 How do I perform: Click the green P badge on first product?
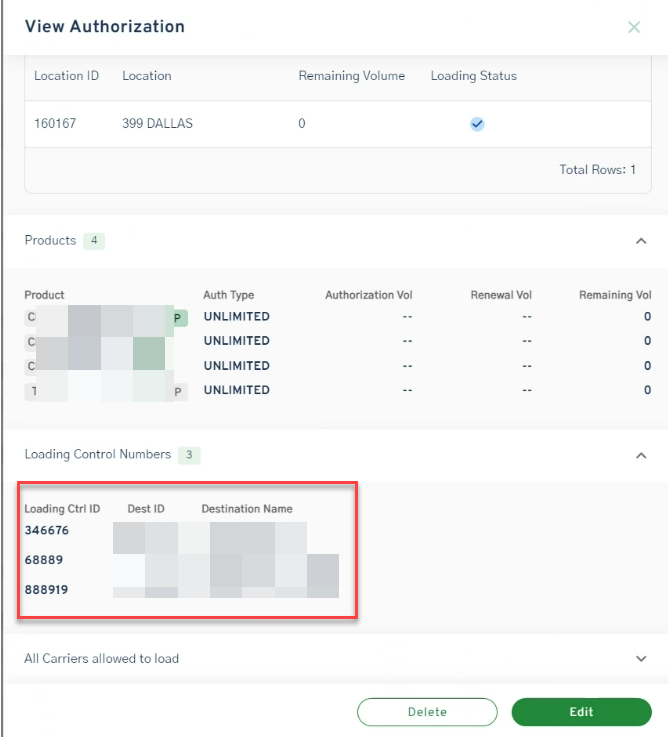pos(180,317)
